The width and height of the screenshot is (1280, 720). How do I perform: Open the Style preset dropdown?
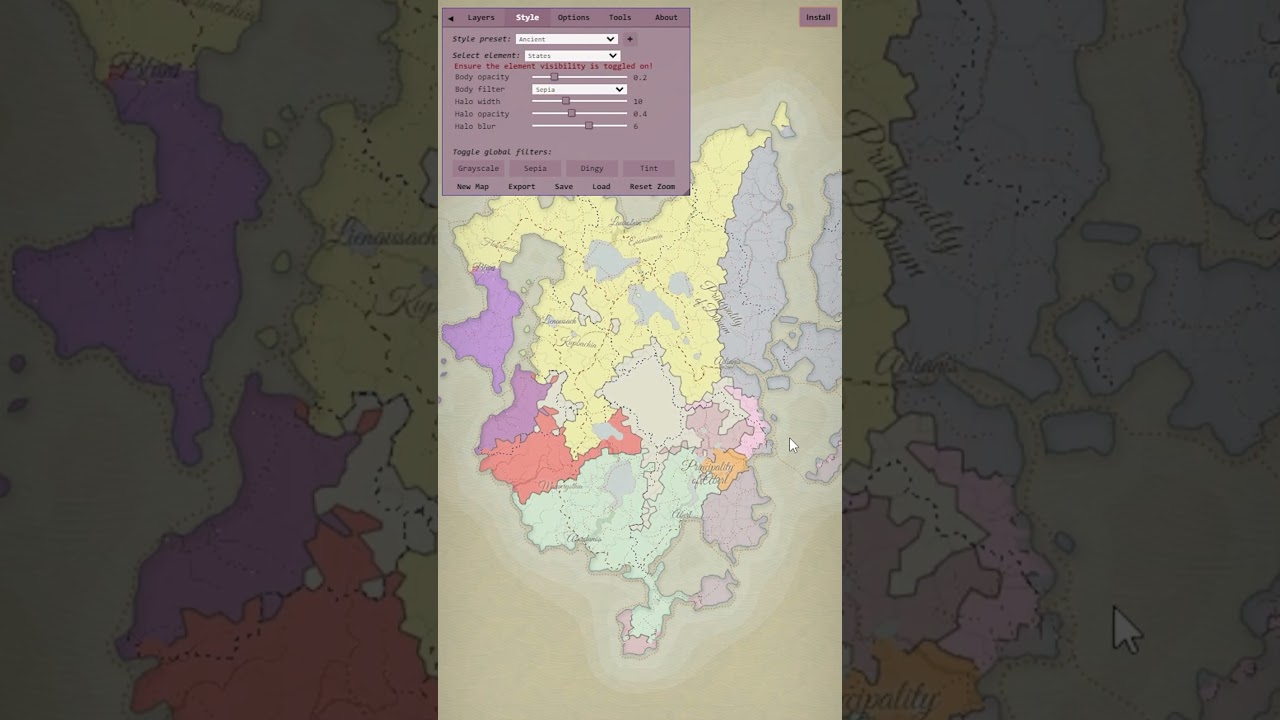point(567,39)
